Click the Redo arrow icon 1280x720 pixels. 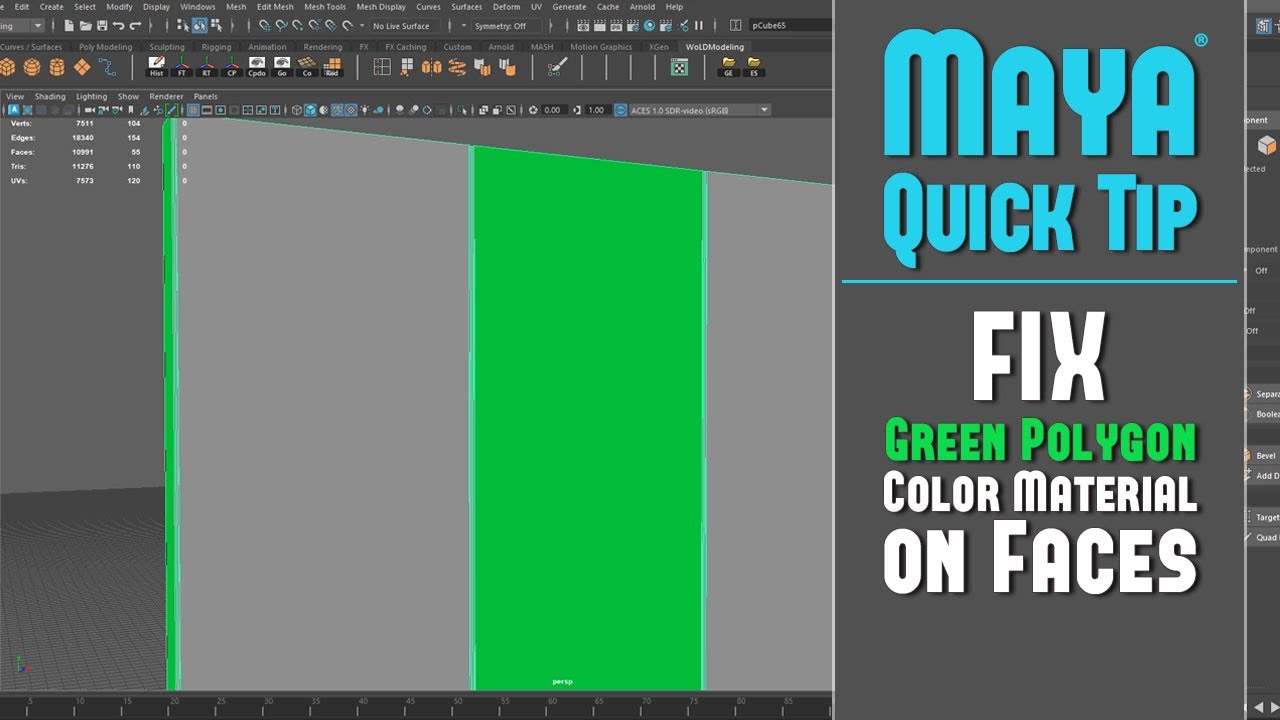135,25
